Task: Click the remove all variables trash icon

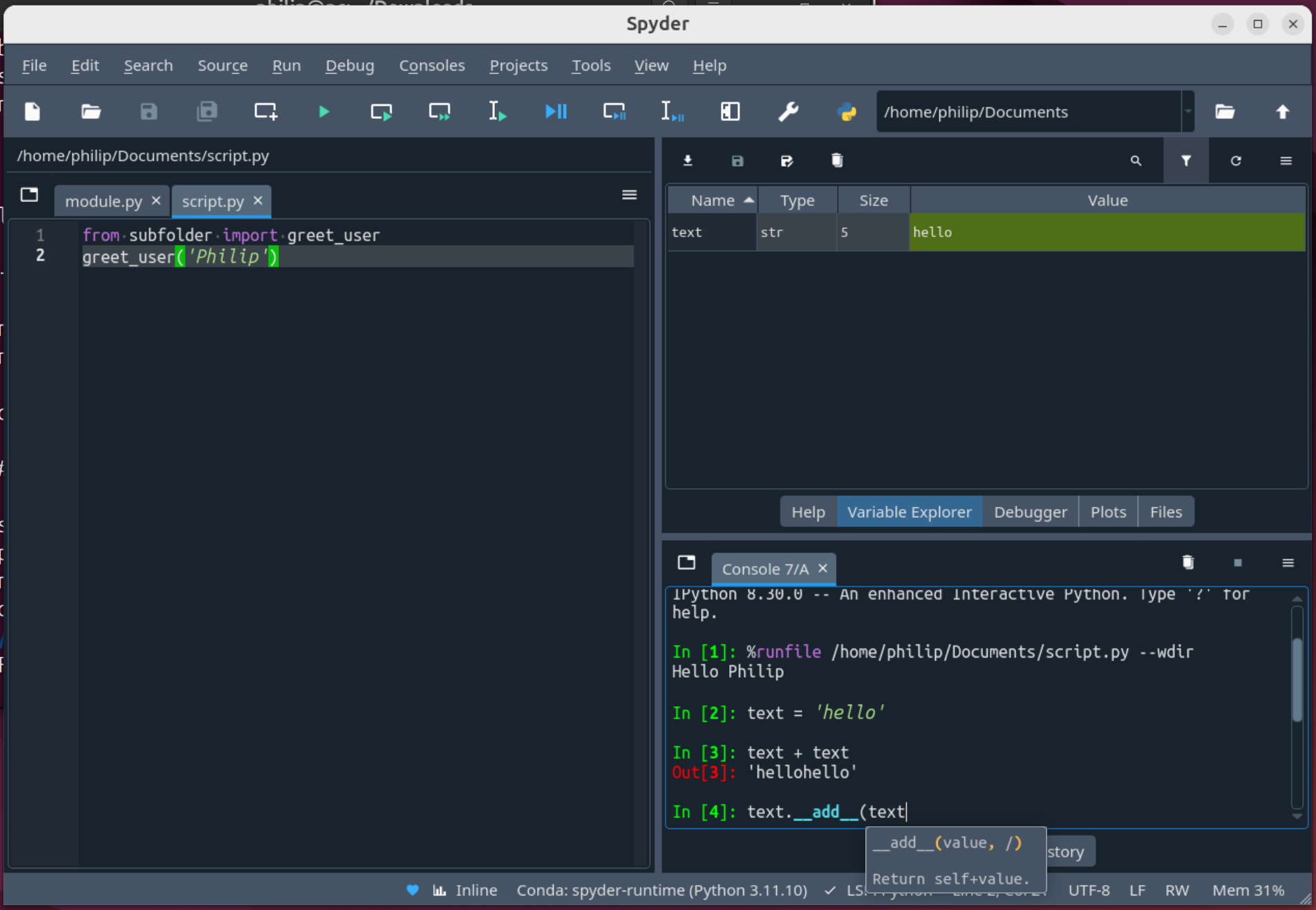Action: point(837,160)
